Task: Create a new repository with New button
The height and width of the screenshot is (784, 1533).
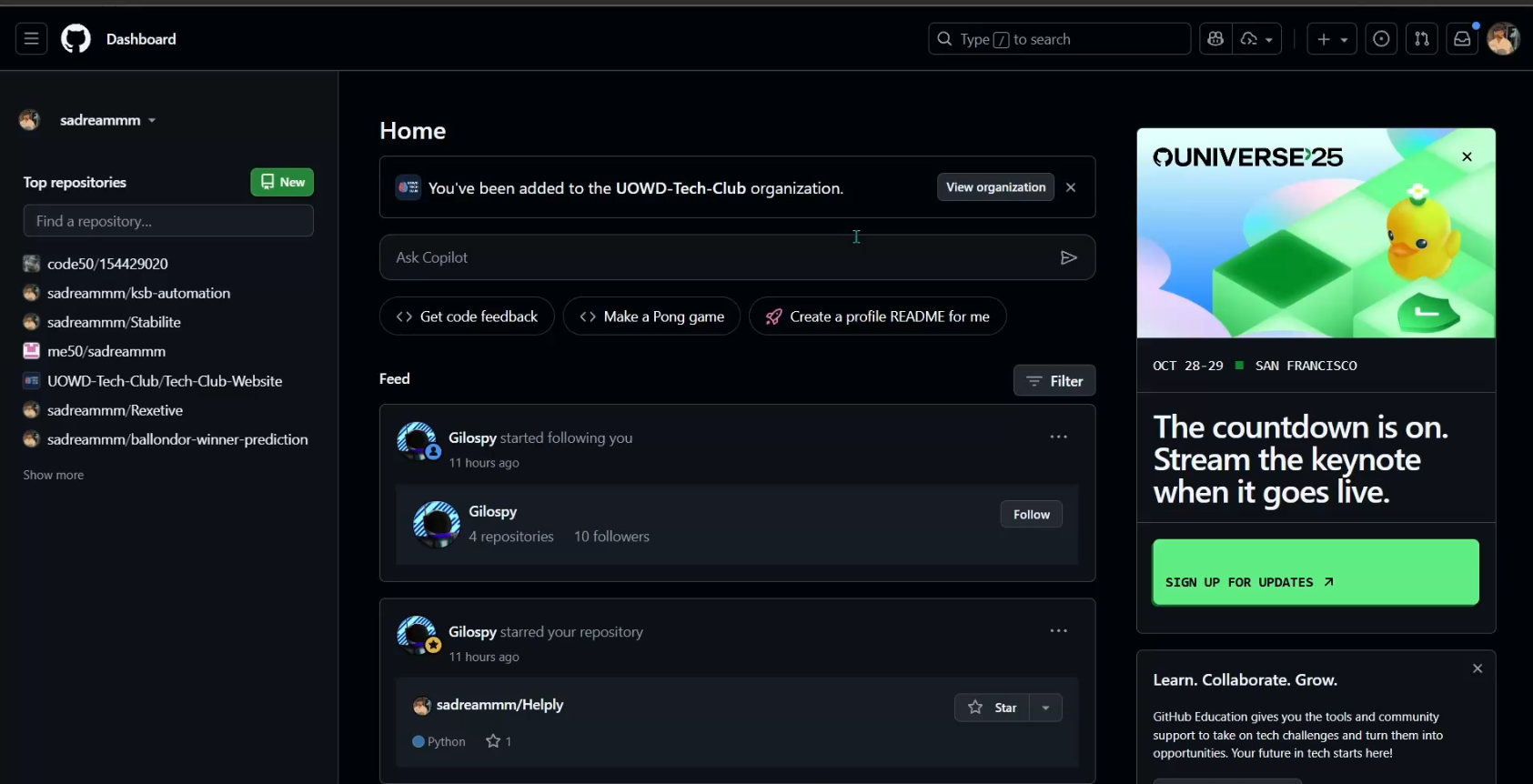Action: [x=282, y=182]
